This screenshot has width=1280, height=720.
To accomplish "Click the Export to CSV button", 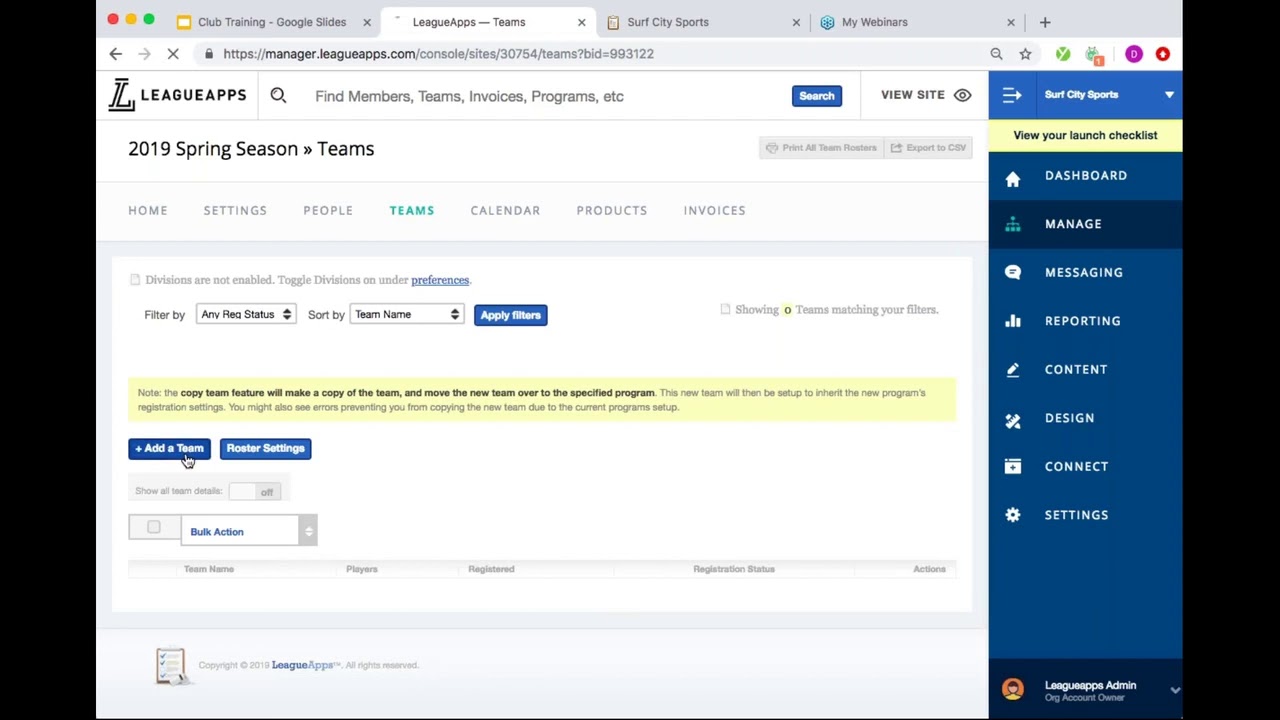I will 928,148.
